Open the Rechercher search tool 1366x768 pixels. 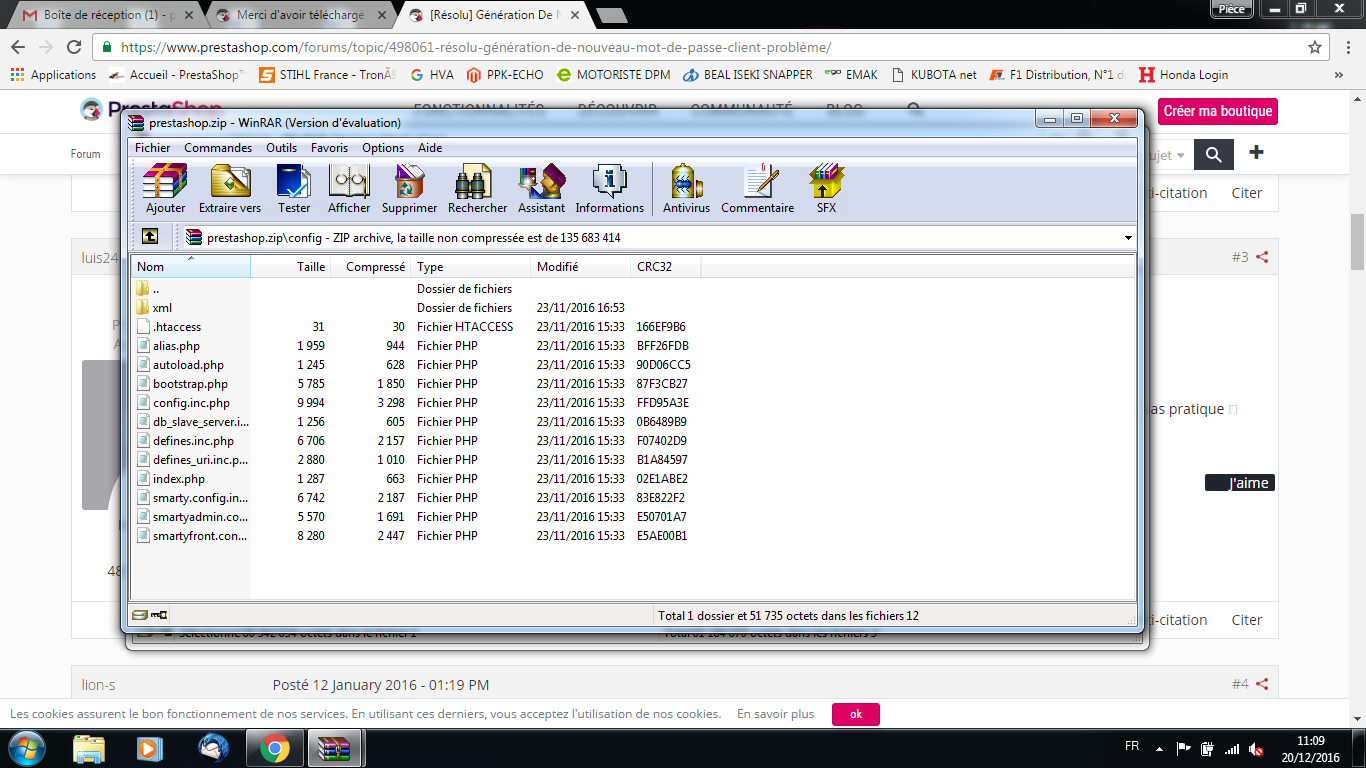tap(477, 189)
